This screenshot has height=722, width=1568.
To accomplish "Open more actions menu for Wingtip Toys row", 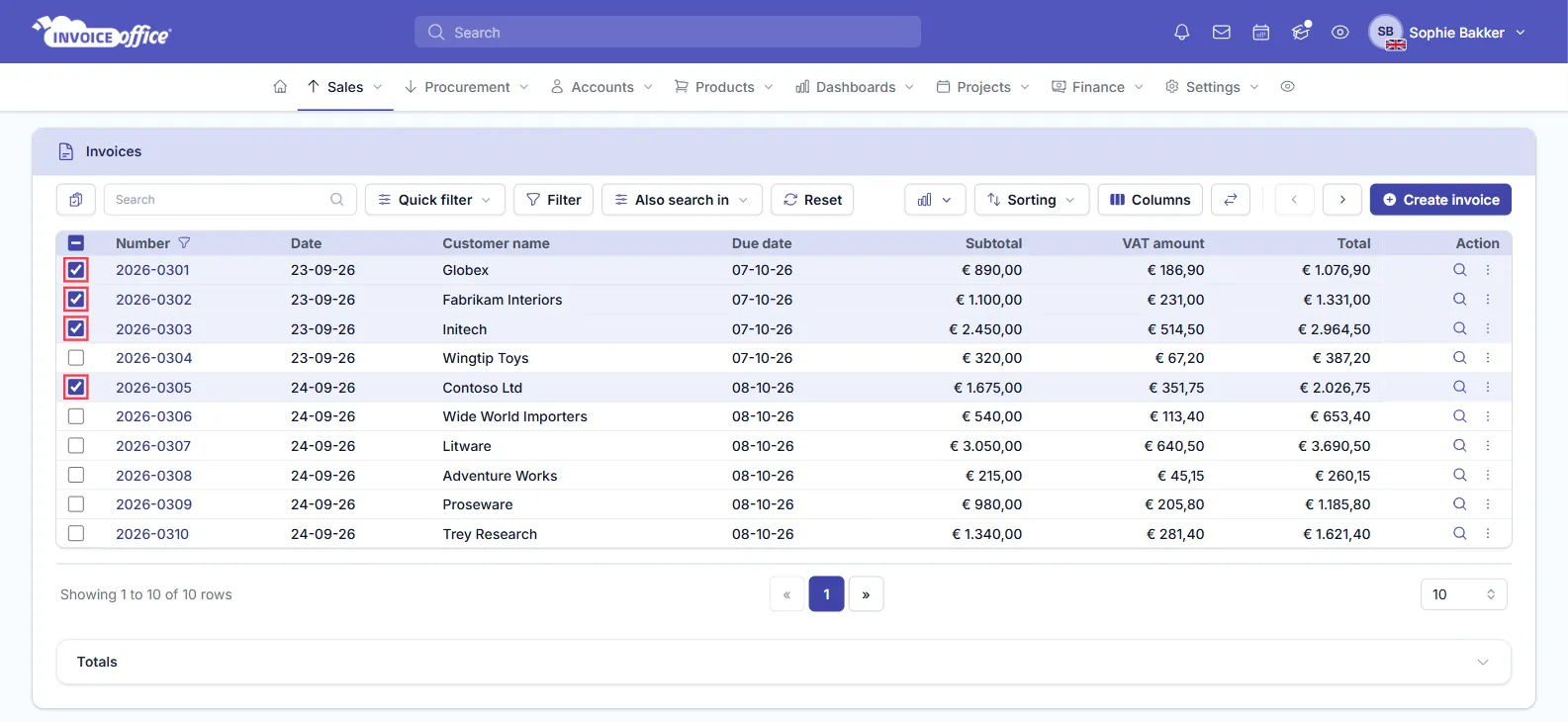I will [x=1487, y=358].
